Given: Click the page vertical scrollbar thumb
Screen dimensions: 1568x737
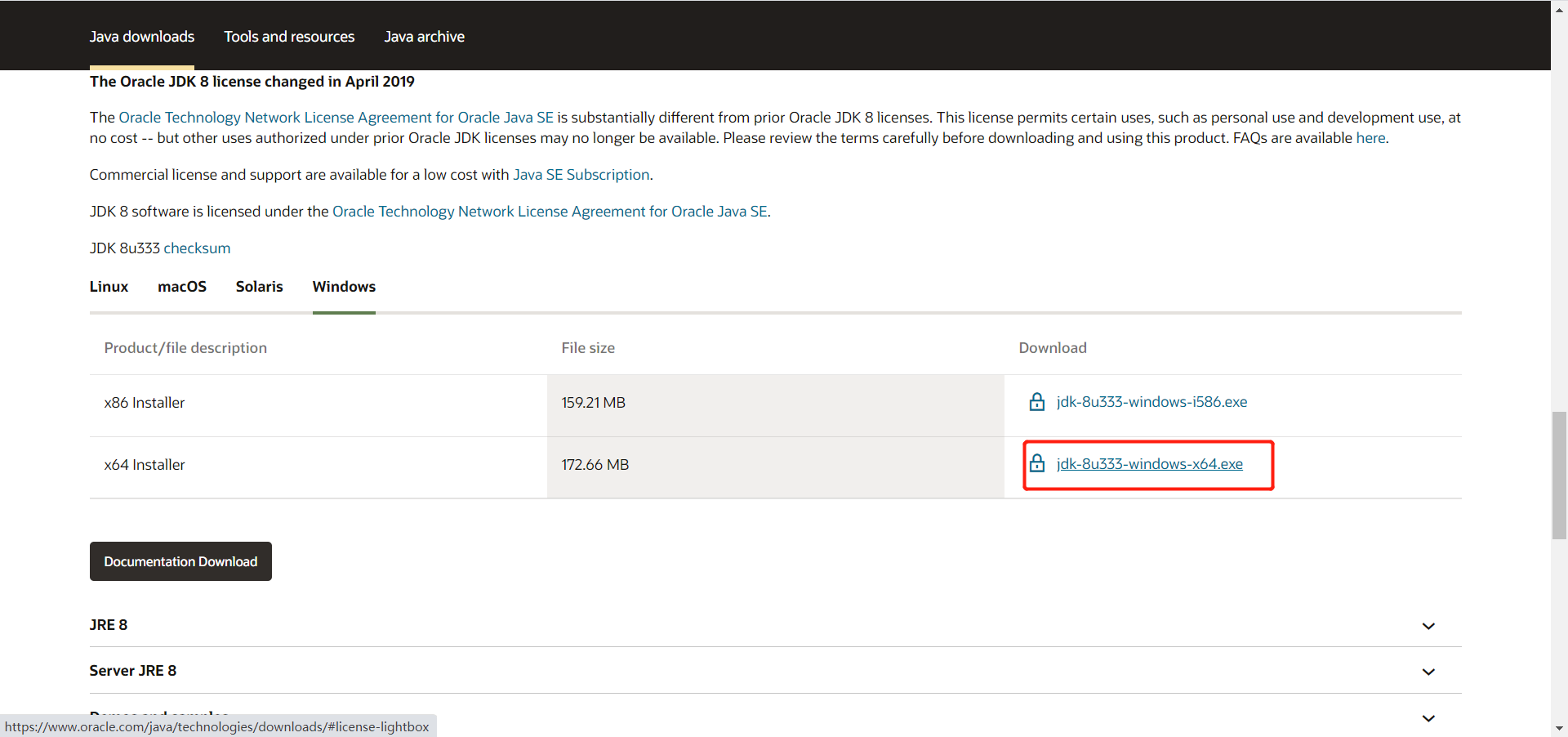Looking at the screenshot, I should [x=1559, y=476].
